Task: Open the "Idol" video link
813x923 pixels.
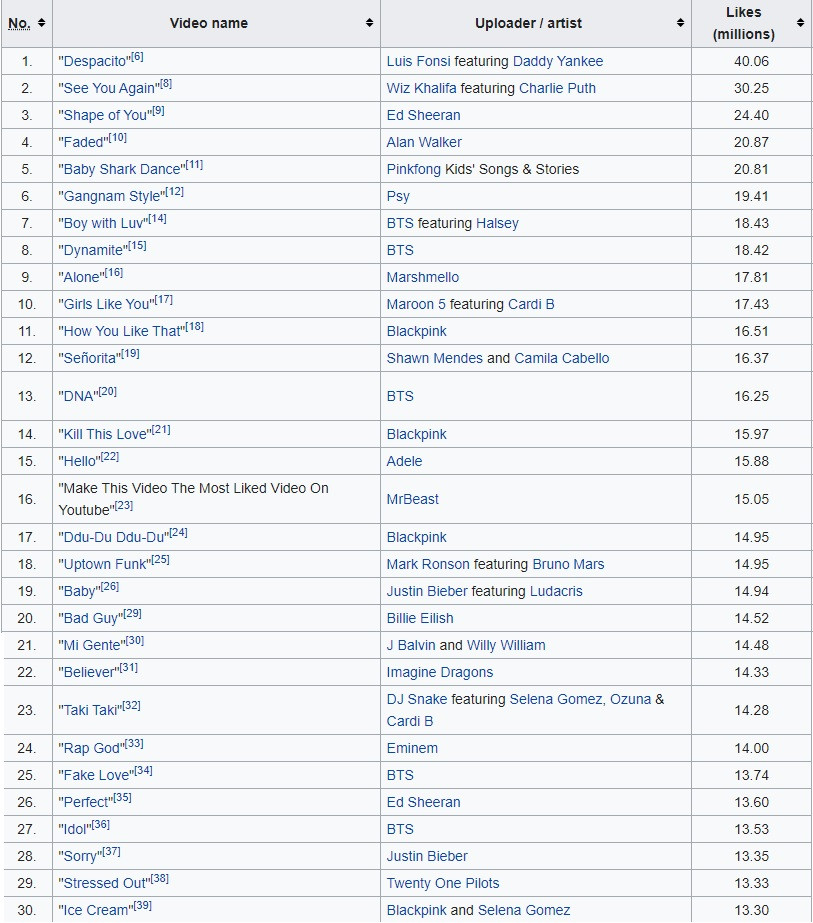Action: point(75,831)
